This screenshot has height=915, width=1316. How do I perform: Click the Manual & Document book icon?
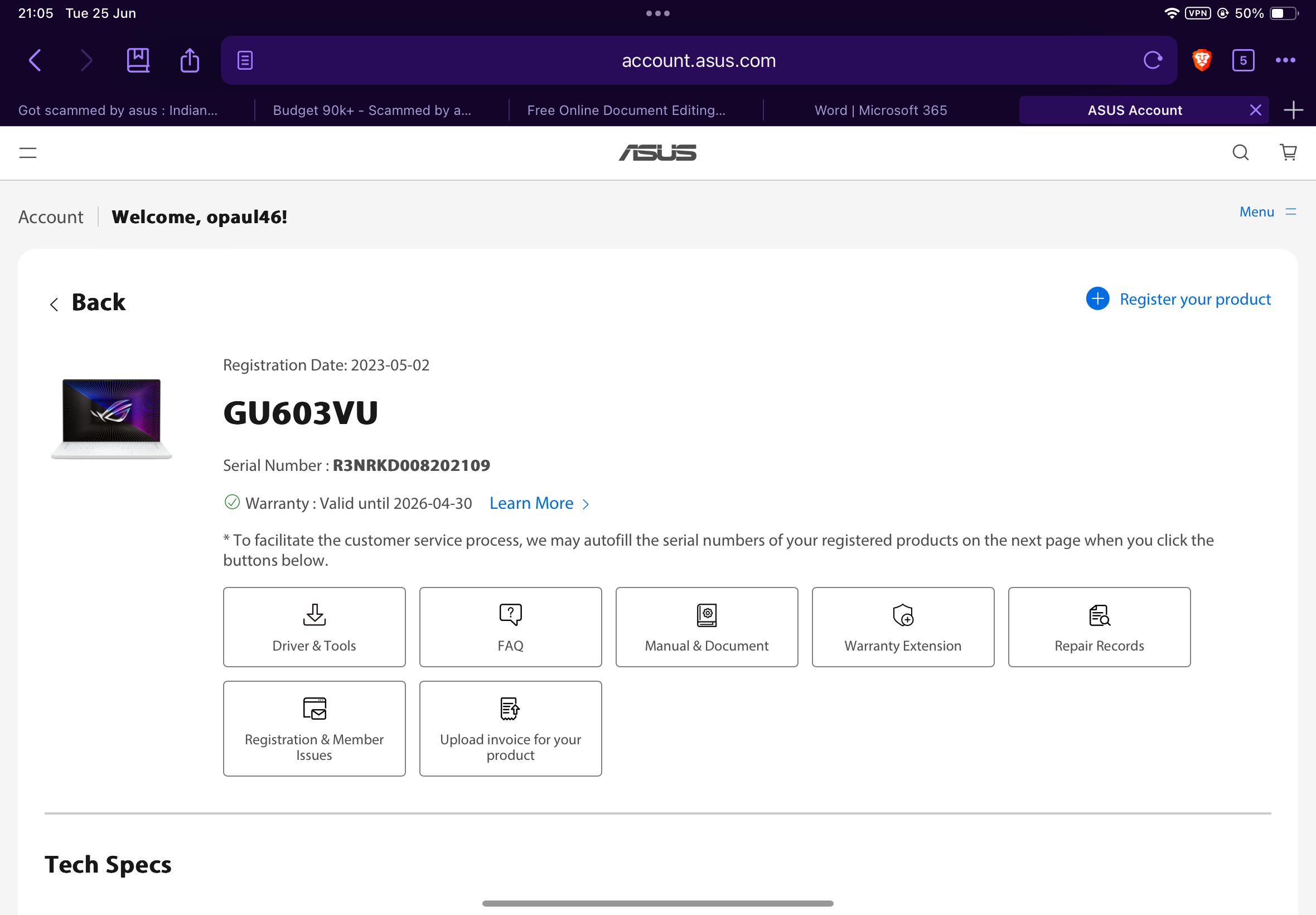tap(707, 615)
